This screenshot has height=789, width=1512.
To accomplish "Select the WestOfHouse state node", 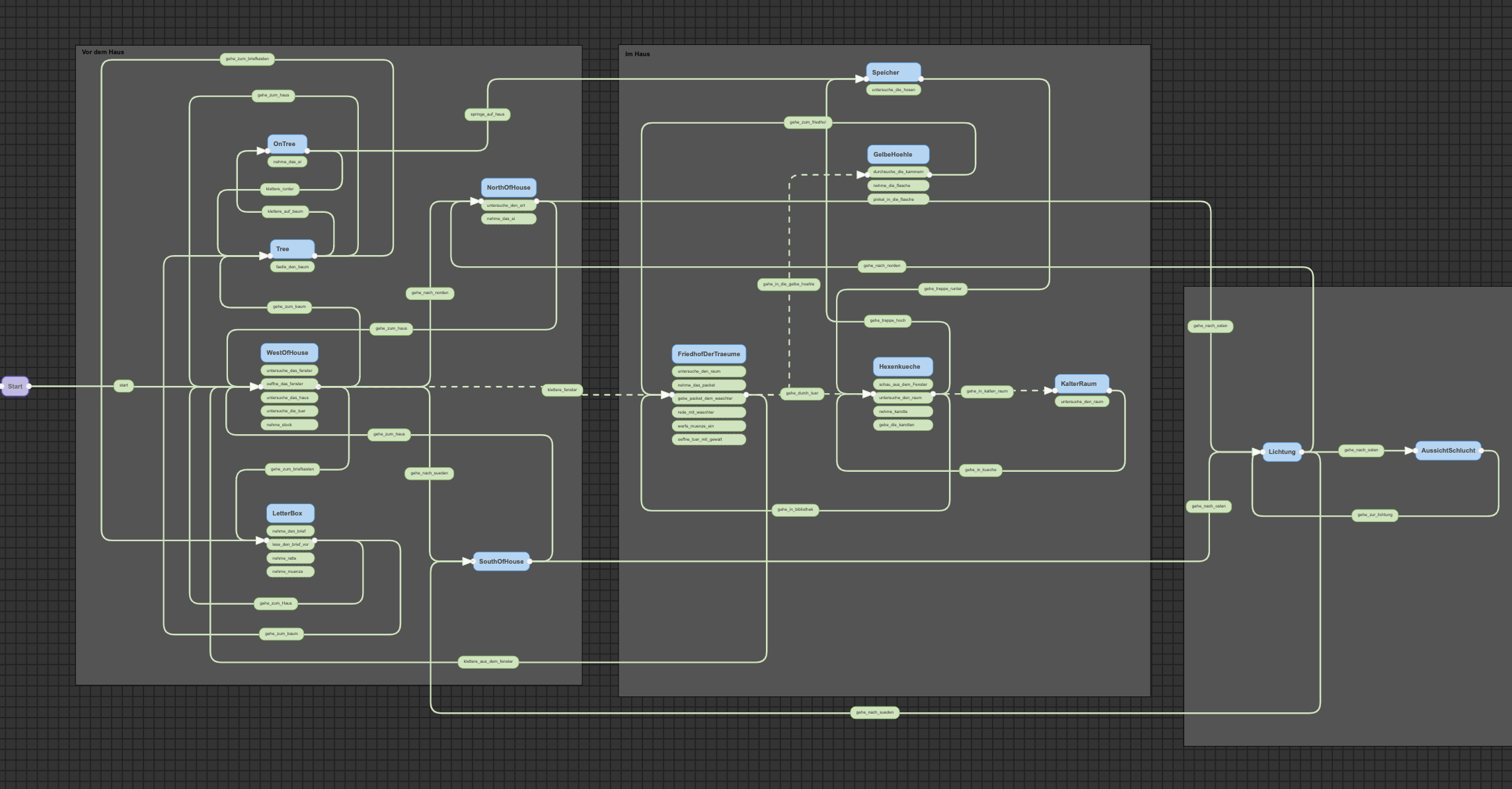I will (289, 353).
